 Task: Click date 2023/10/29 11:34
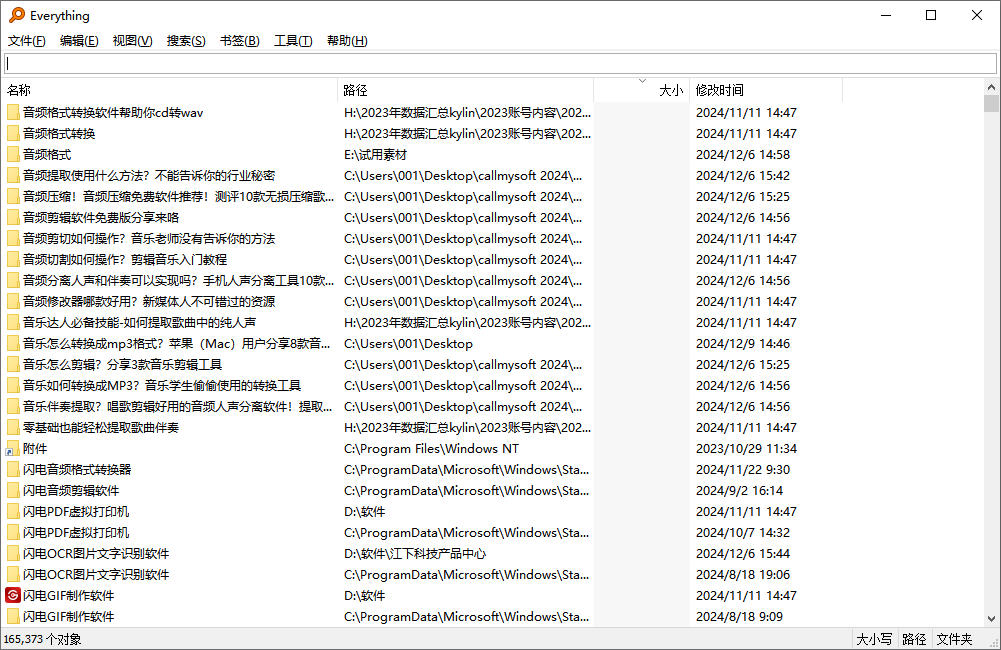[746, 449]
